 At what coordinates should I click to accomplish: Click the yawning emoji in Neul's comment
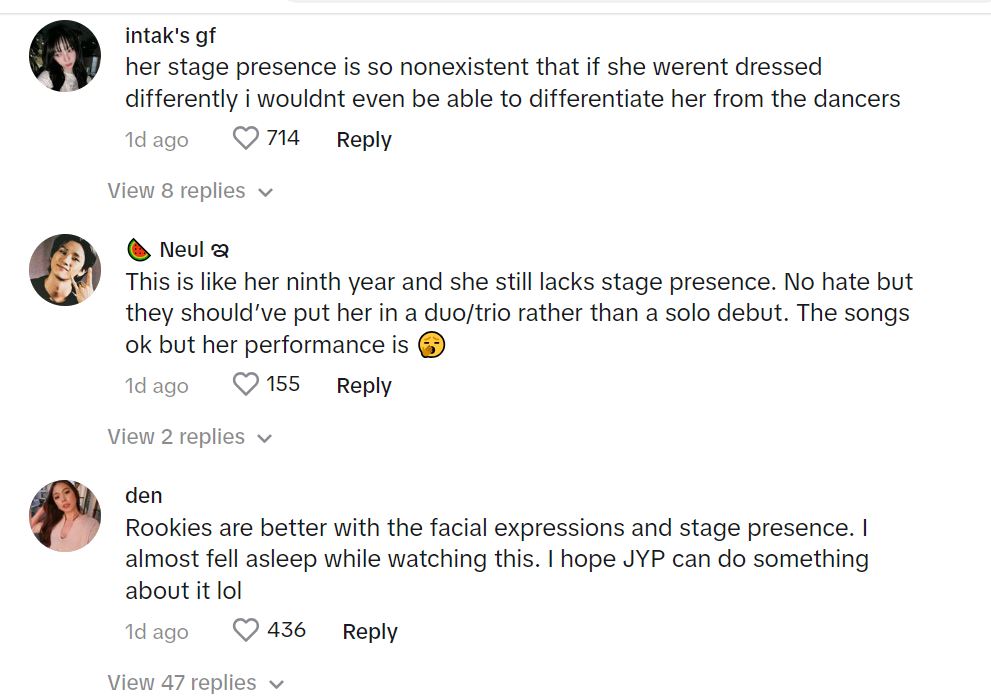click(432, 345)
